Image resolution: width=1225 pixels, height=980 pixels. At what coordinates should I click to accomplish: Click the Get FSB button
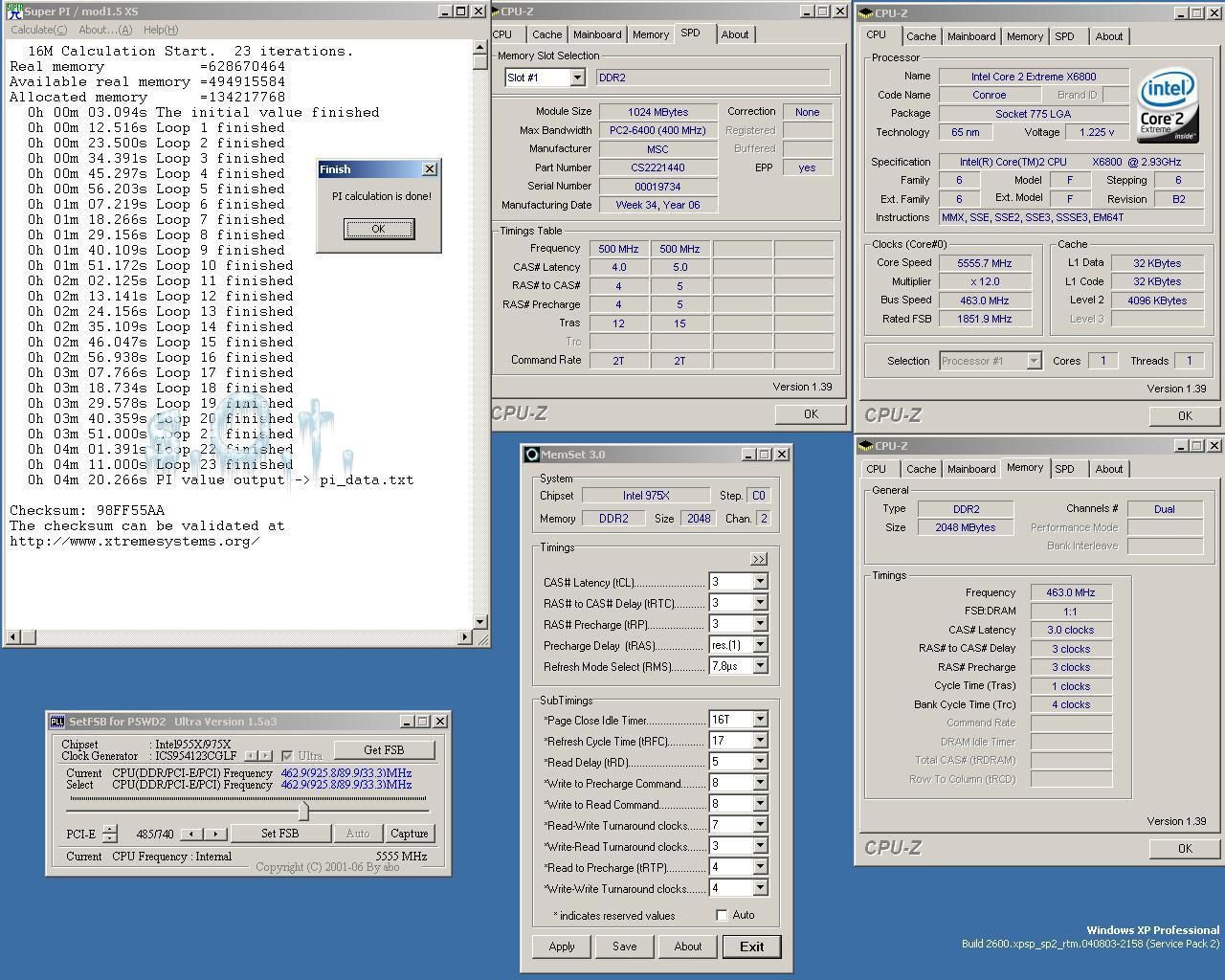[x=384, y=750]
